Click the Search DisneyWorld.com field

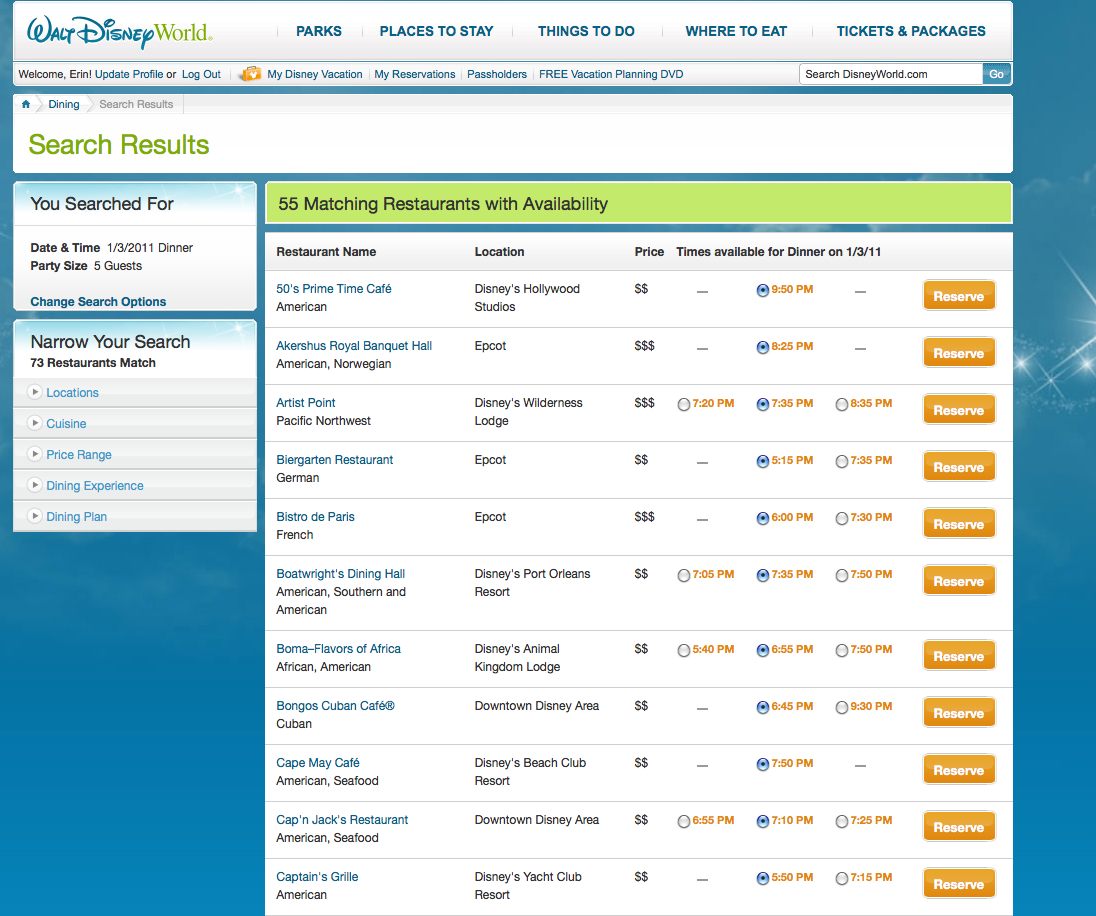pos(890,74)
